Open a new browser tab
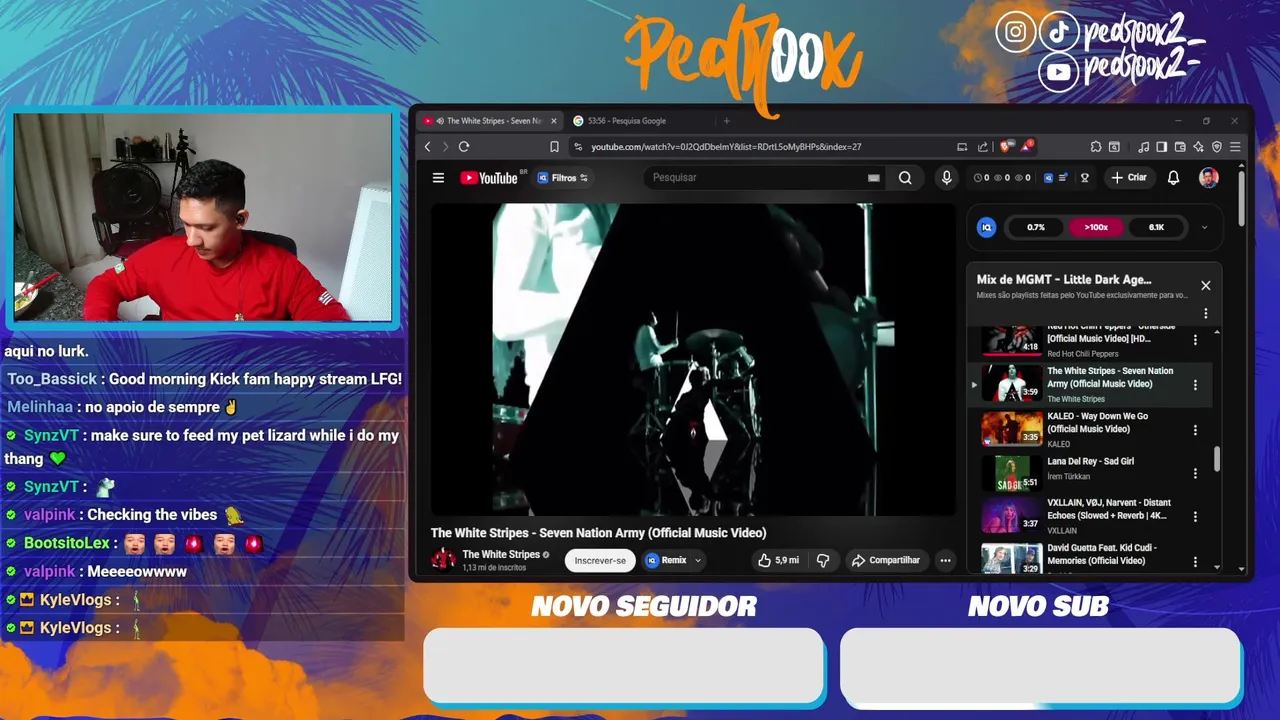This screenshot has width=1280, height=720. (726, 121)
